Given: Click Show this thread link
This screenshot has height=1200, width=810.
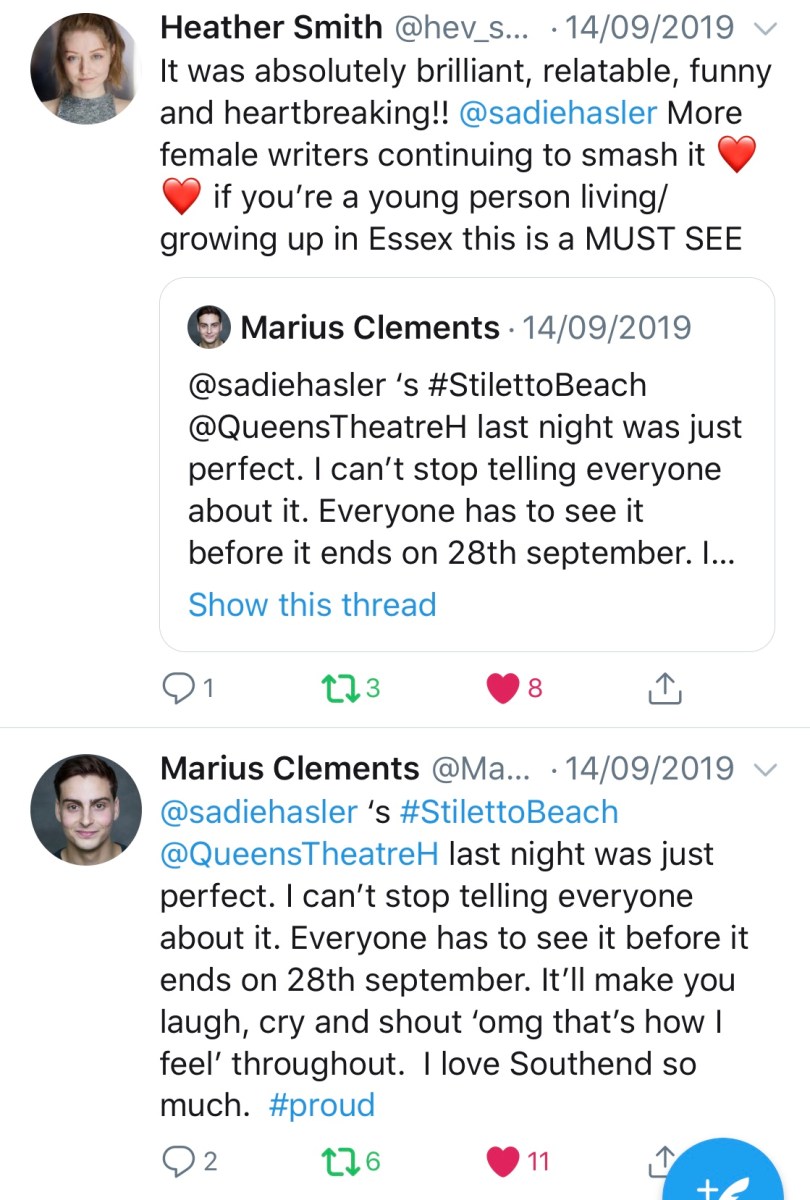Looking at the screenshot, I should 312,605.
